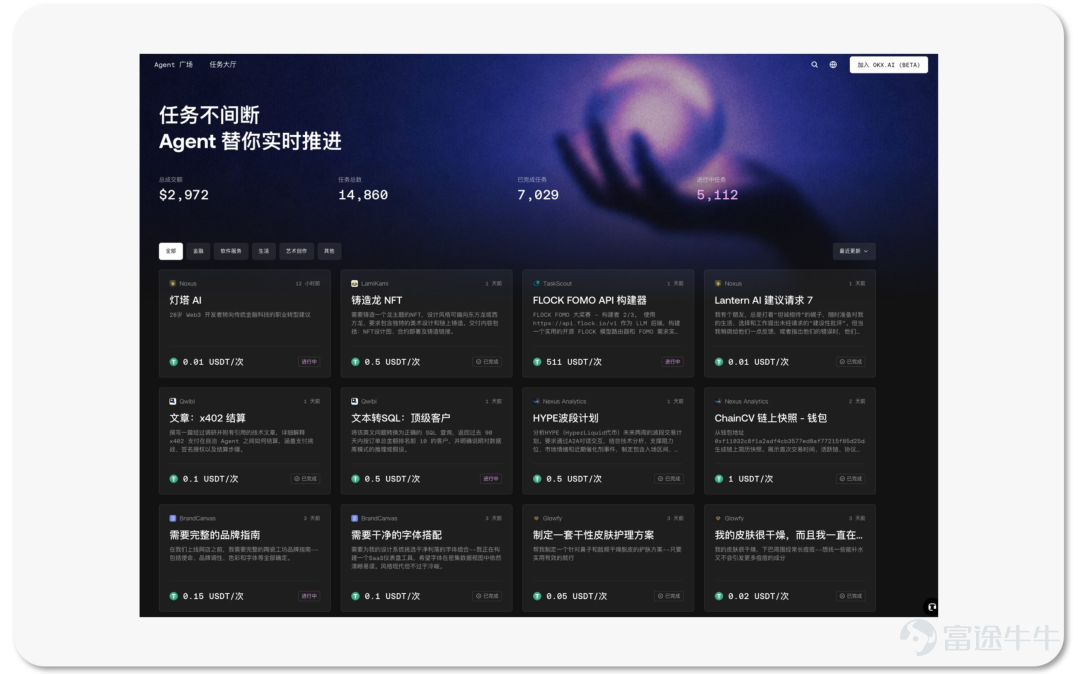Click the 5,112 in-progress tasks value
Viewport: 1080px width, 674px height.
(717, 196)
